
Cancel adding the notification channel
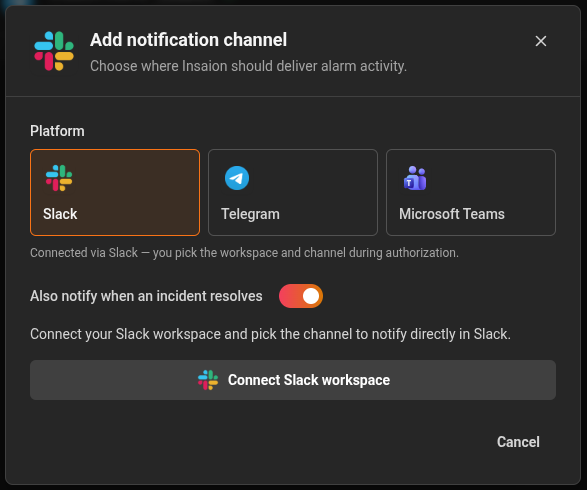tap(518, 442)
